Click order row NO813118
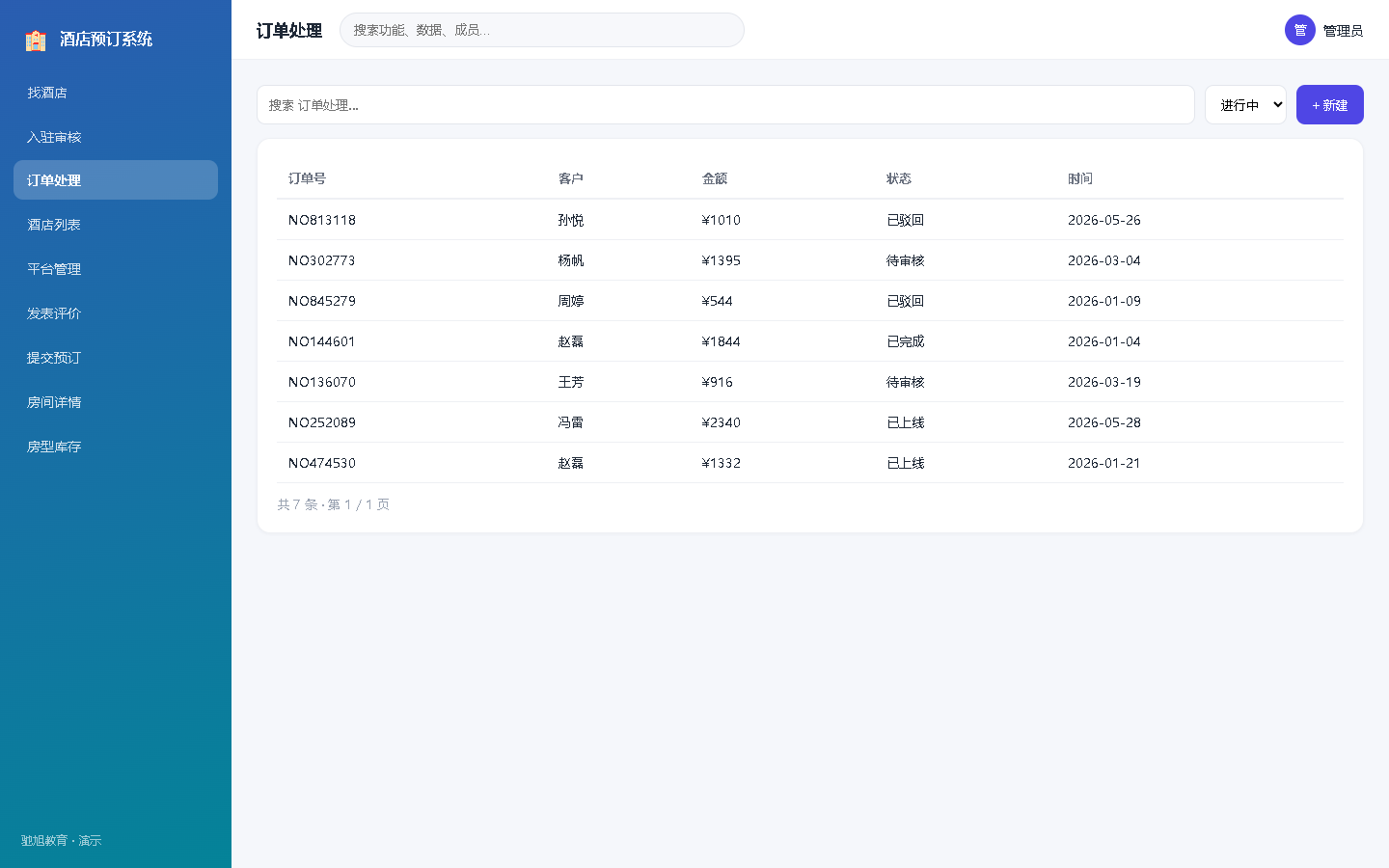The width and height of the screenshot is (1389, 868). pyautogui.click(x=809, y=220)
